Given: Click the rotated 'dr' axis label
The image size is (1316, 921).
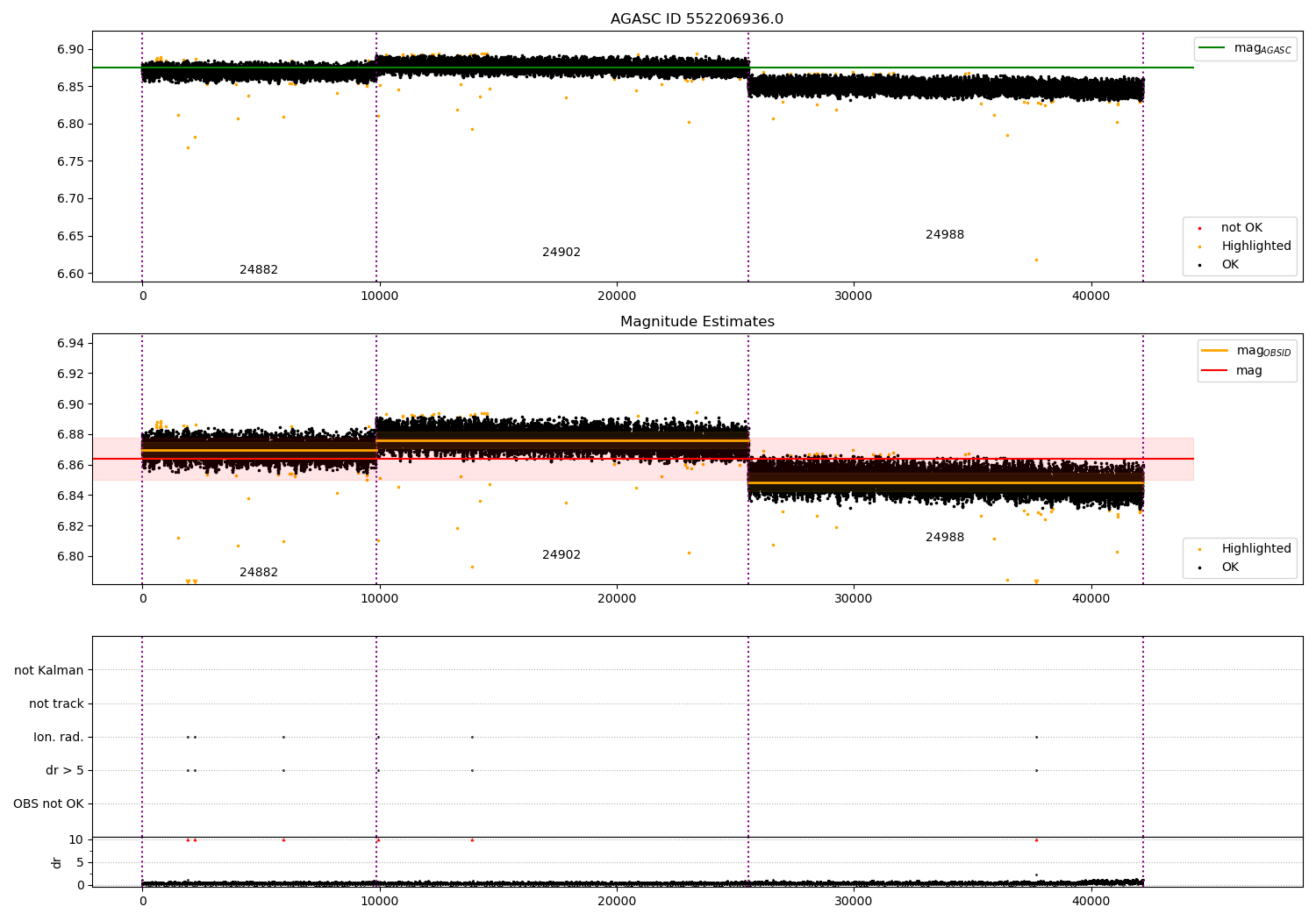Looking at the screenshot, I should click(x=57, y=862).
